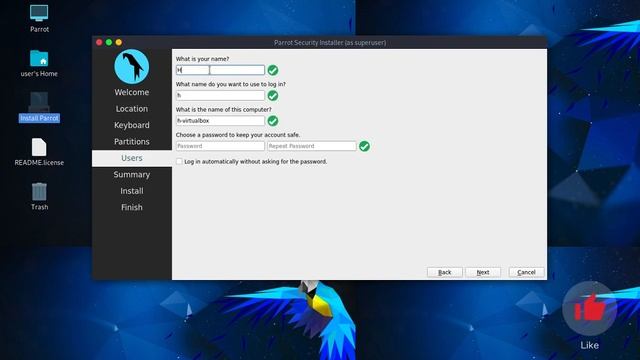Select the Users step in sidebar

131,158
